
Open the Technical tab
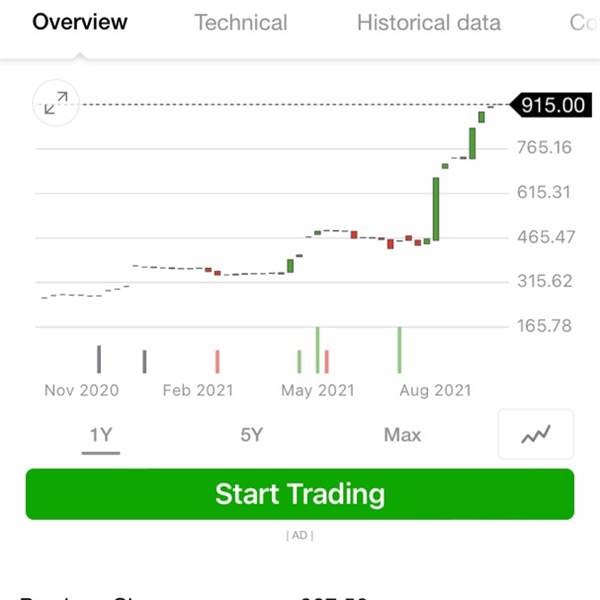pos(241,23)
